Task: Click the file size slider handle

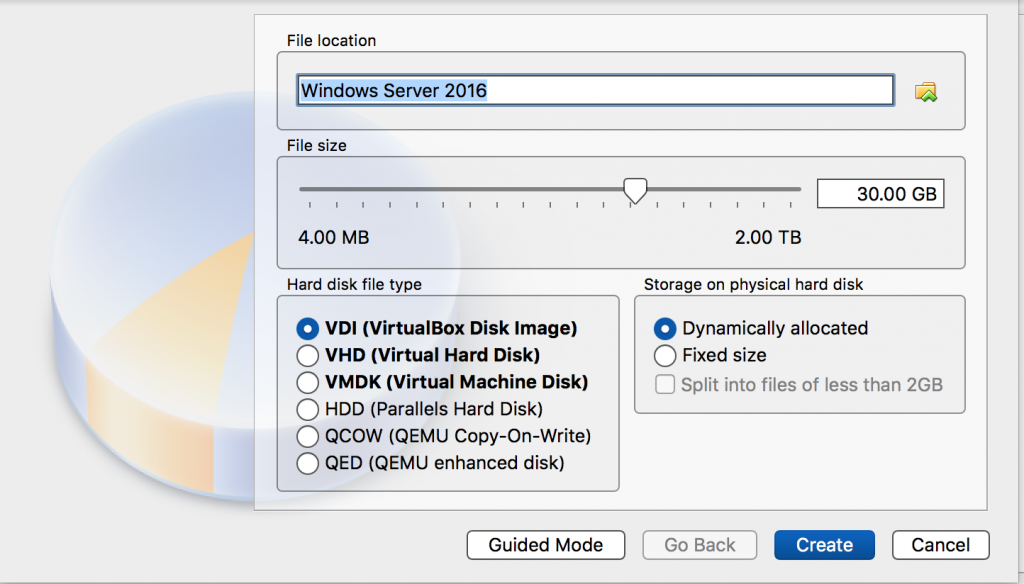Action: tap(636, 190)
